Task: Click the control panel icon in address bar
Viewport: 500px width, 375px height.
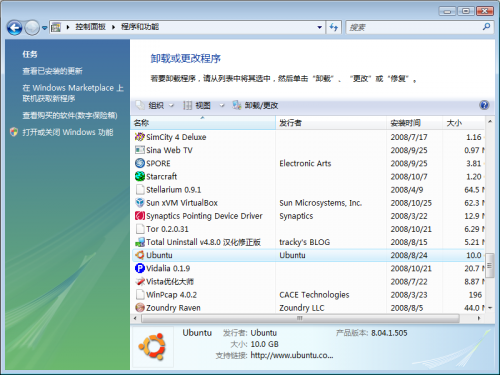Action: coord(56,27)
